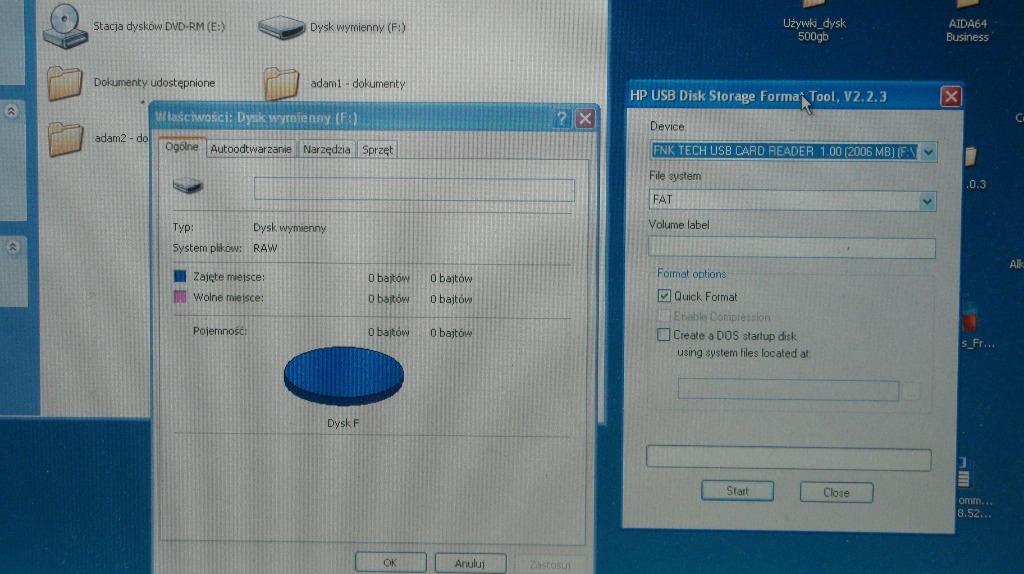Image resolution: width=1024 pixels, height=574 pixels.
Task: Click the 'Dysk F' label under pie chart
Action: pyautogui.click(x=343, y=423)
